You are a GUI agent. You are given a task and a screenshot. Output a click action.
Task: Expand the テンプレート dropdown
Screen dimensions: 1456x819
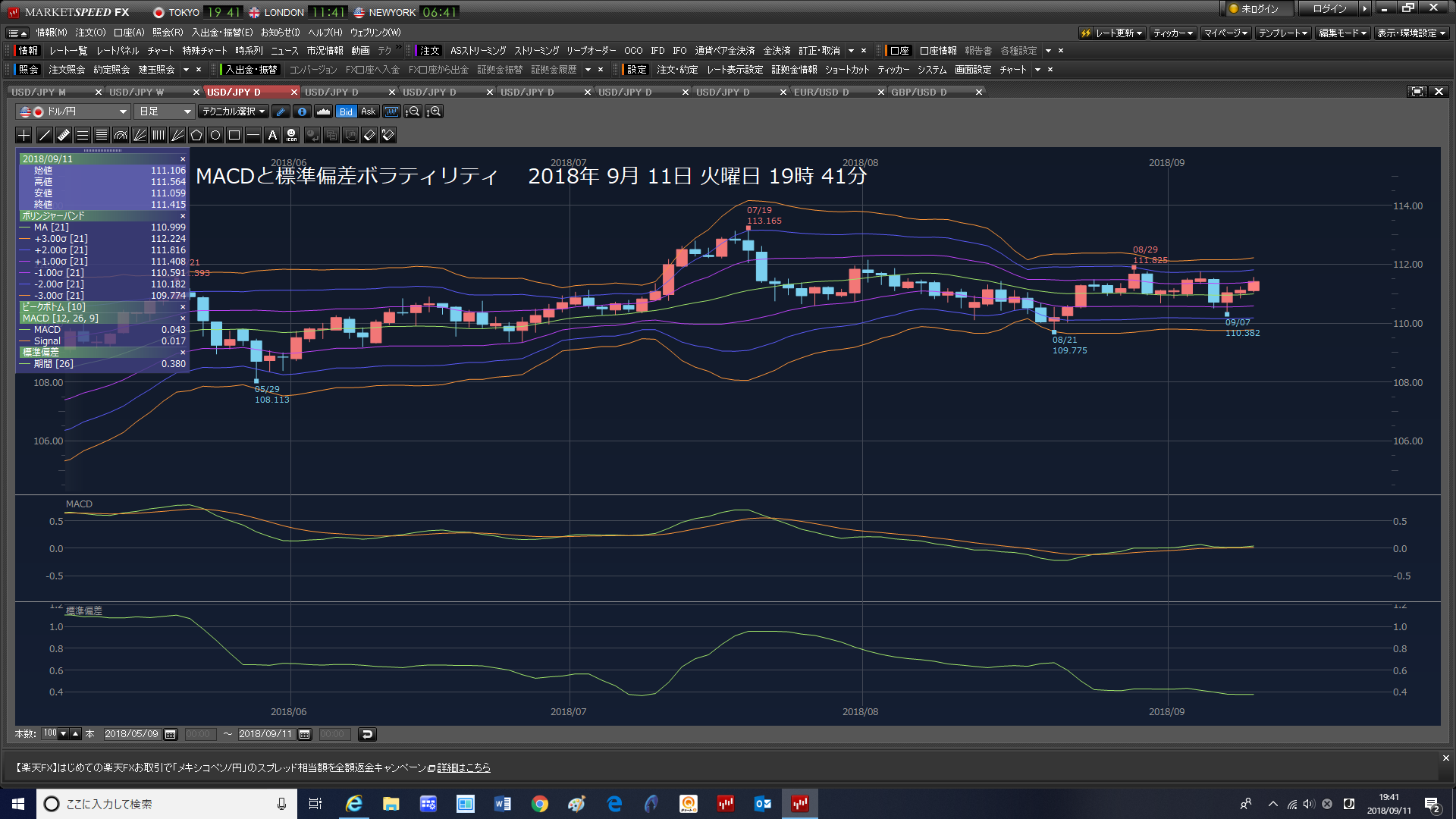(1283, 33)
